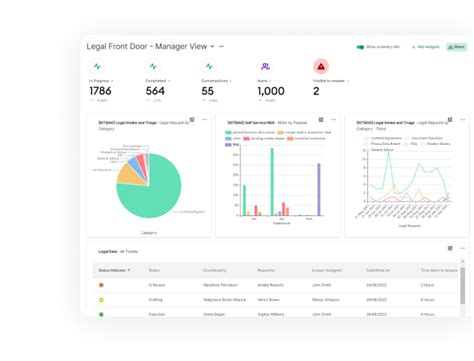Click the filter icon on the Legal Data table widget
The height and width of the screenshot is (361, 474).
[450, 248]
